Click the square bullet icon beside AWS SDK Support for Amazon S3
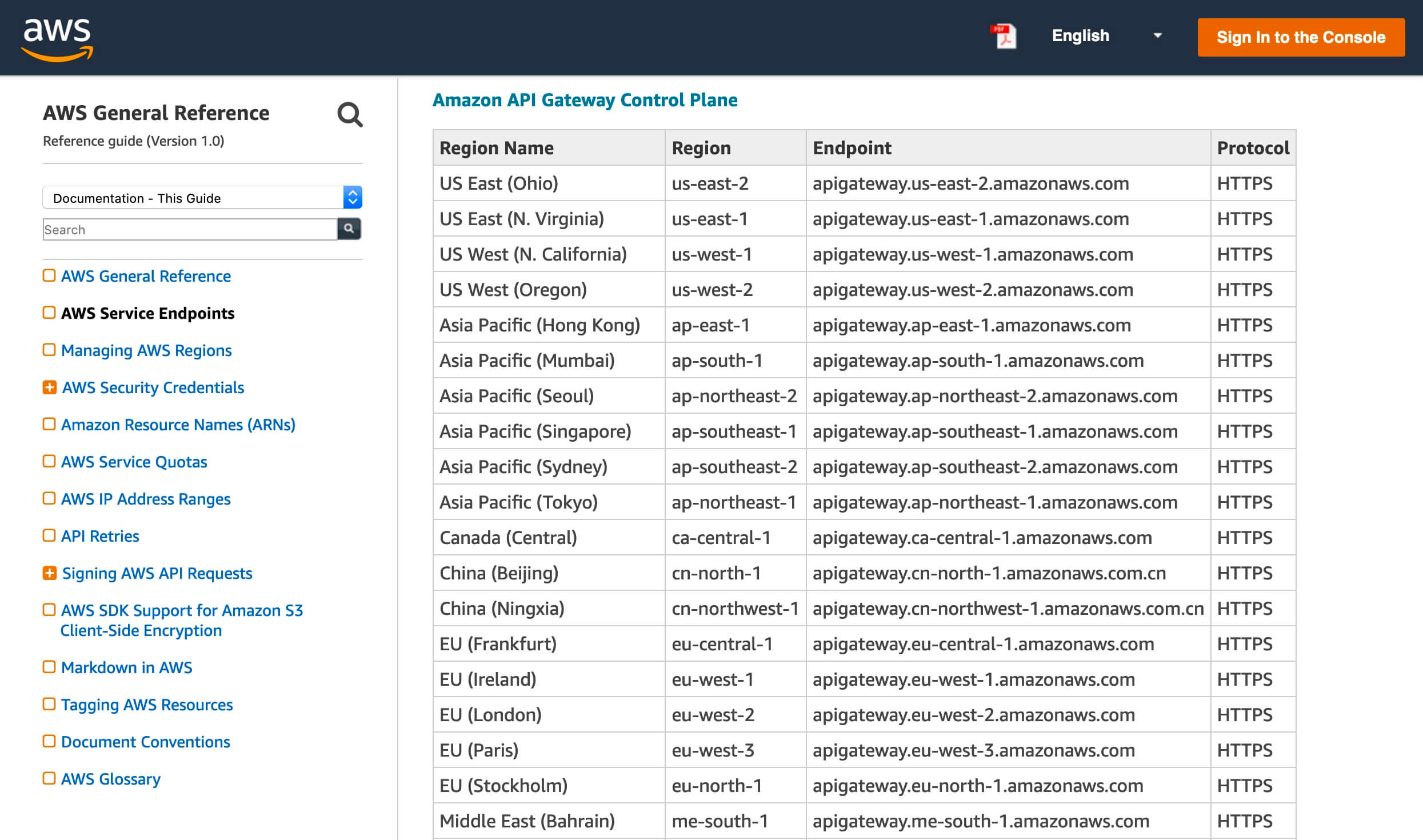1423x840 pixels. pyautogui.click(x=49, y=610)
